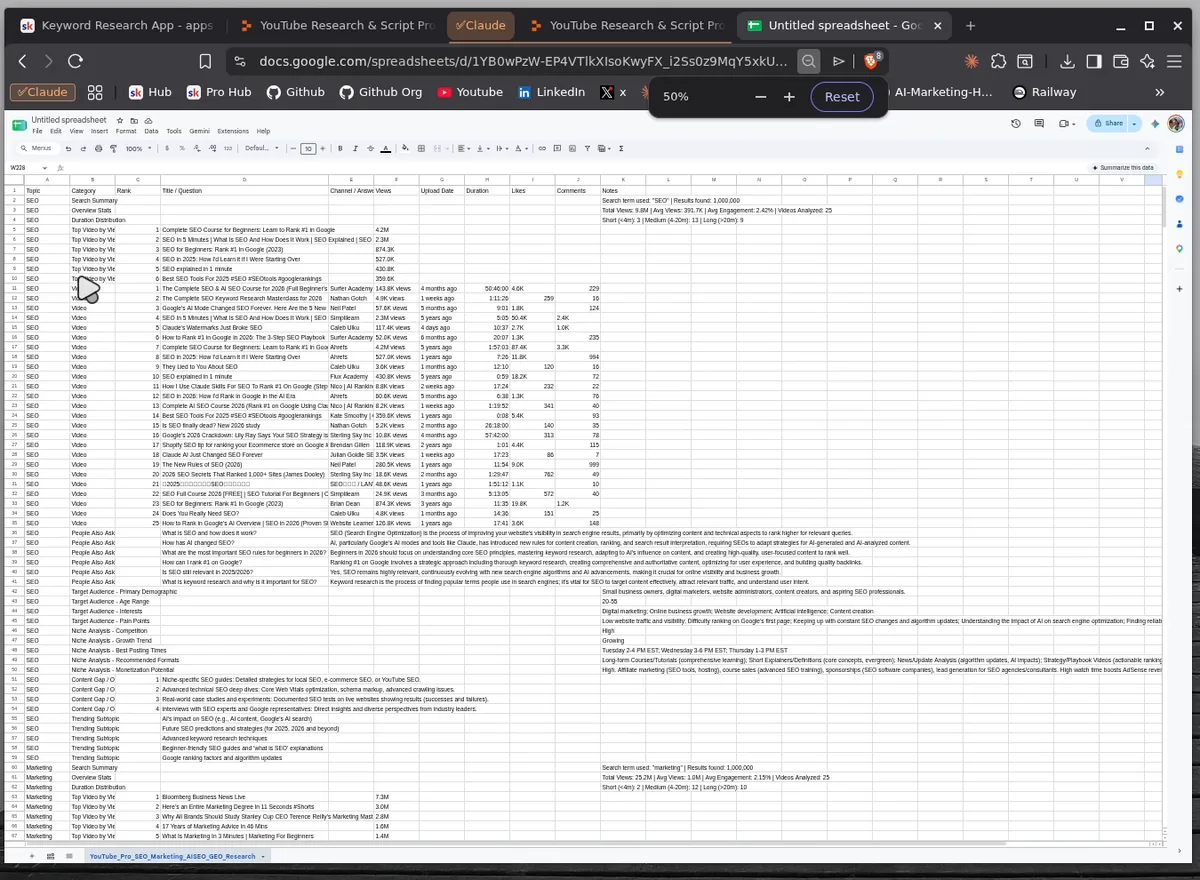
Task: Collapse the toolbar with the chevron
Action: [1147, 149]
